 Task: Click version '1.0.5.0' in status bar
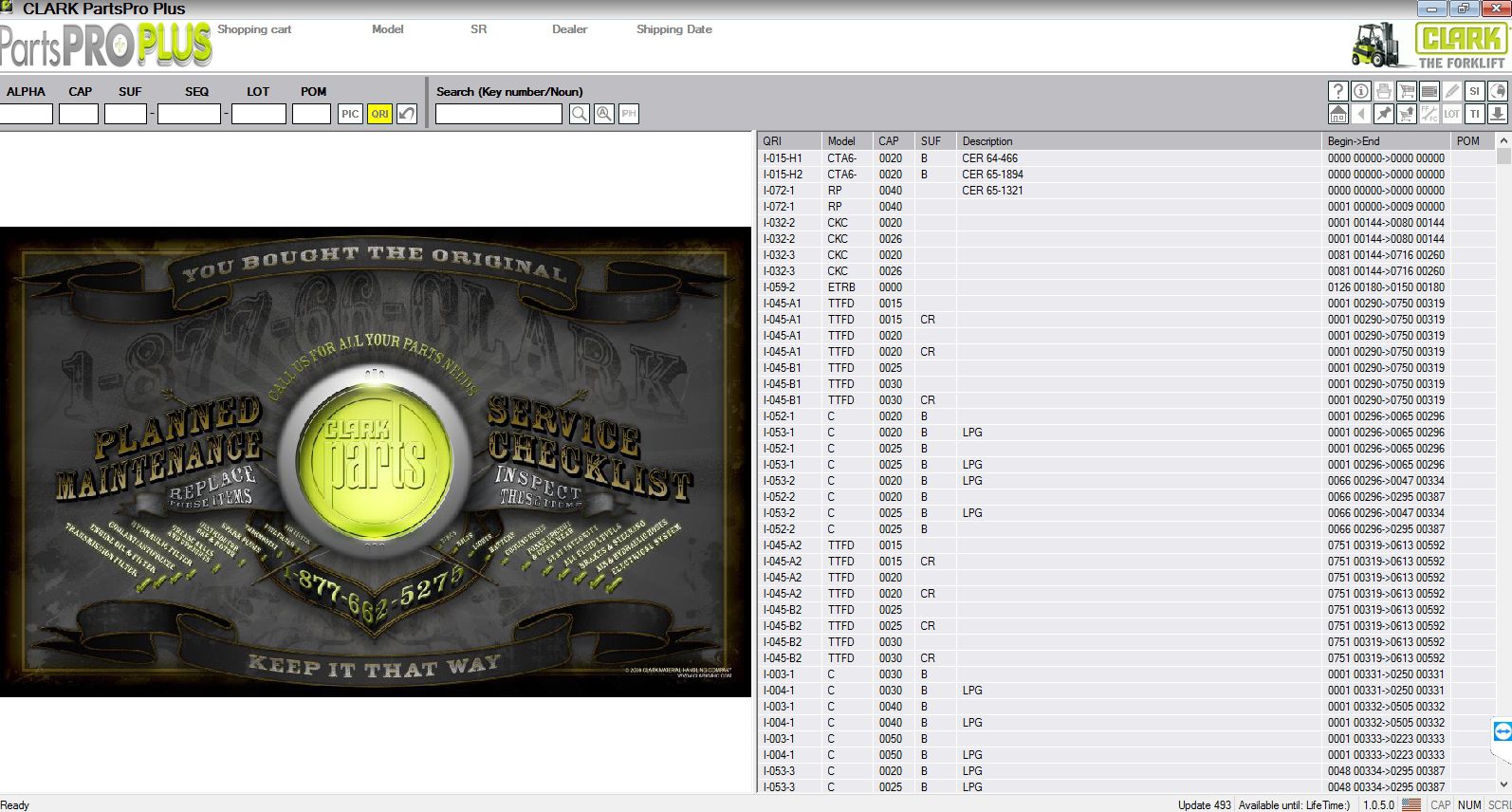click(x=1379, y=805)
